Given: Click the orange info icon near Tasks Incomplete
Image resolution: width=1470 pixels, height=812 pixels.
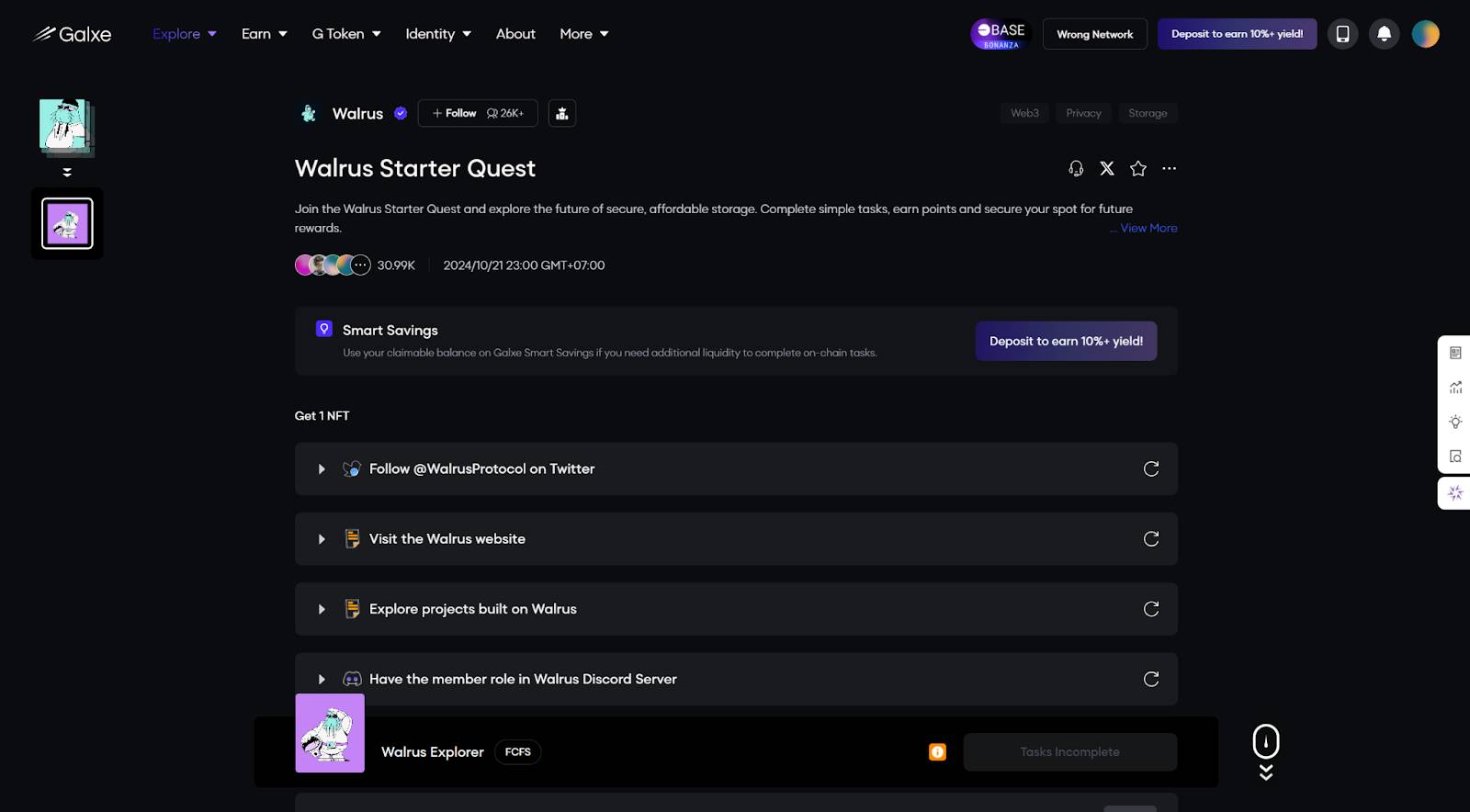Looking at the screenshot, I should (937, 752).
